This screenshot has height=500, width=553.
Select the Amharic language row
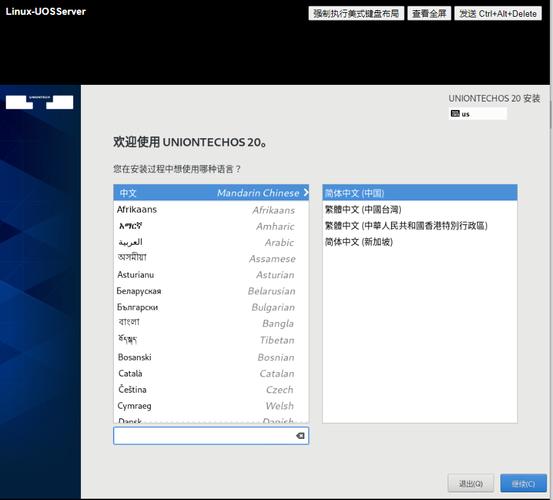coord(211,226)
